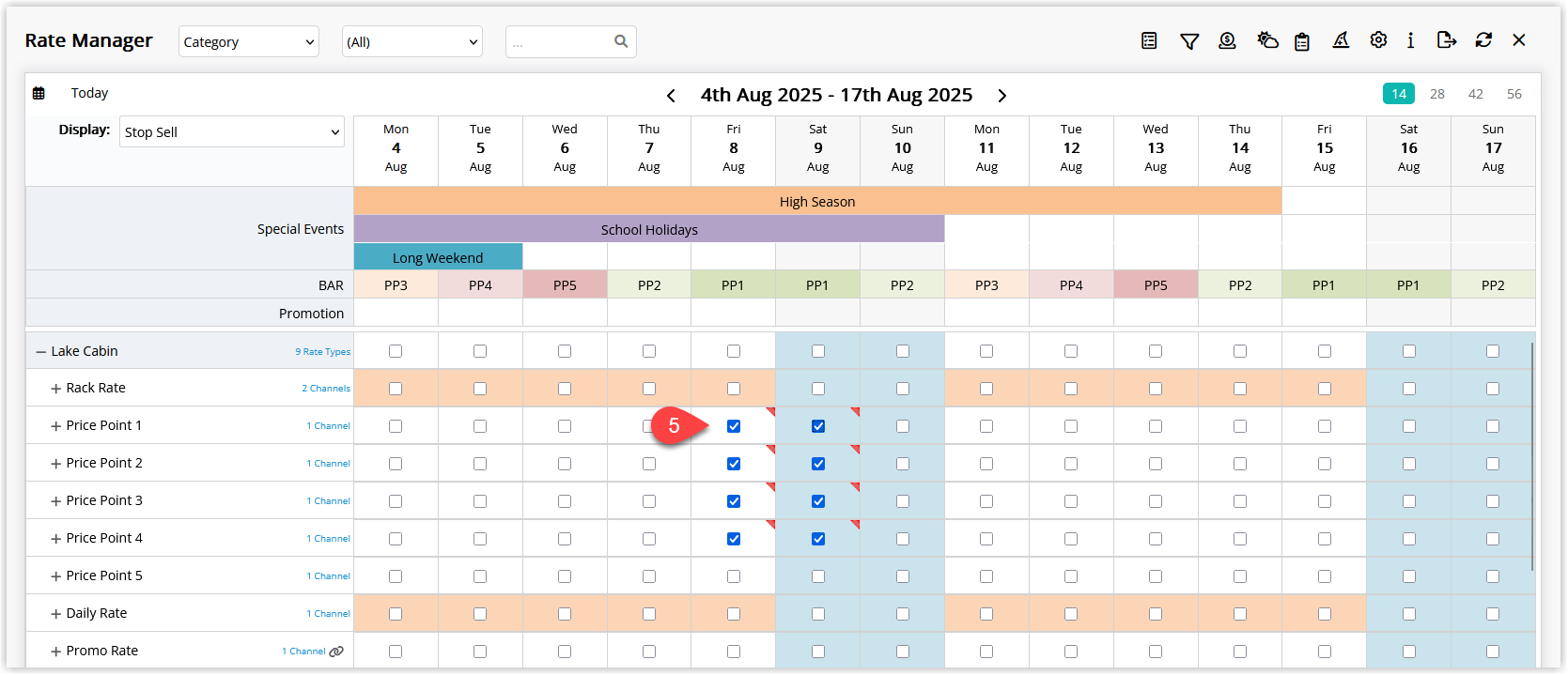Click the Long Weekend event bar
This screenshot has height=675, width=1568.
pos(438,257)
